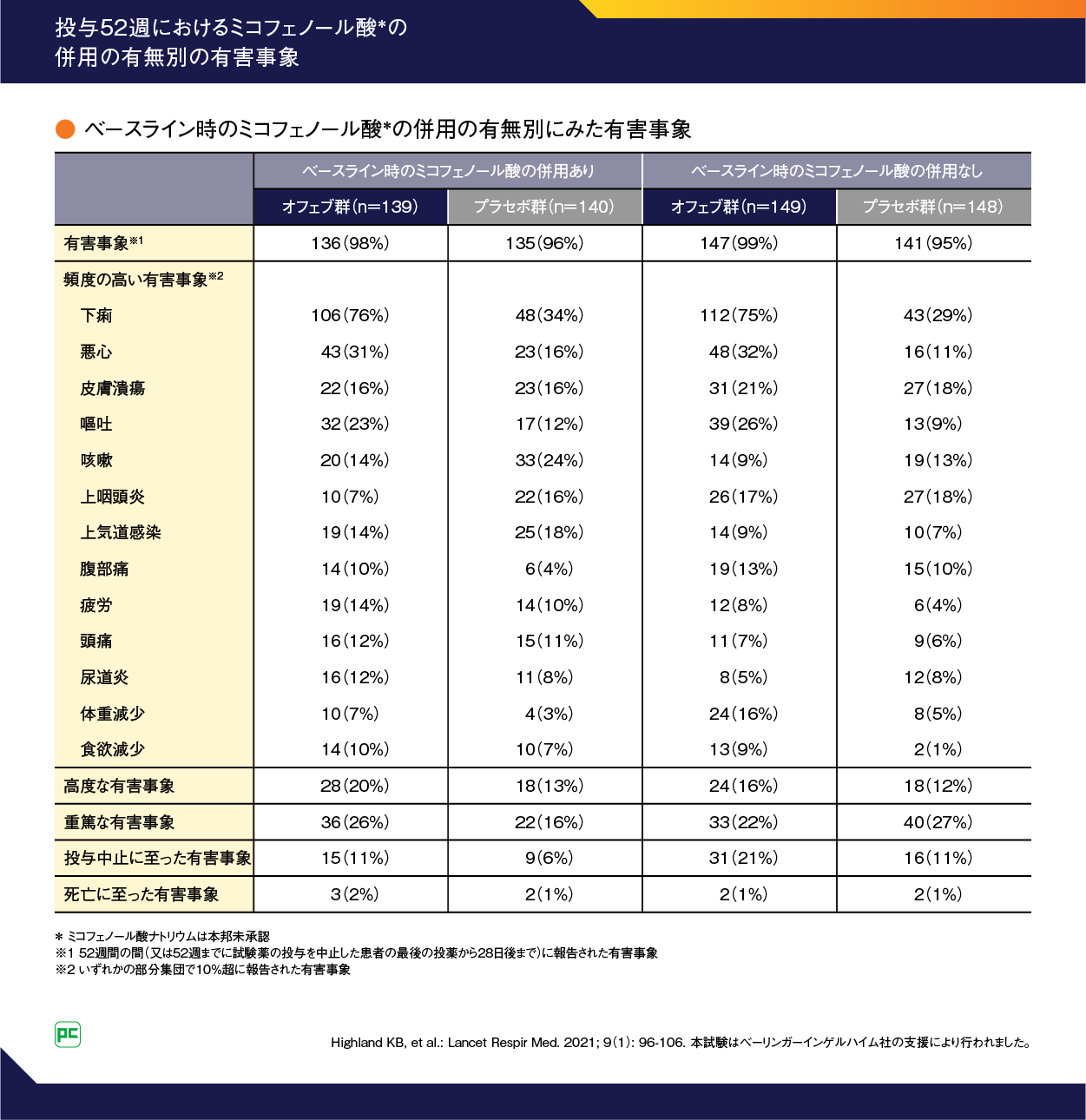Screen dimensions: 1086x1120
Task: Select the プラセボ群(n=140) column header
Action: [544, 207]
